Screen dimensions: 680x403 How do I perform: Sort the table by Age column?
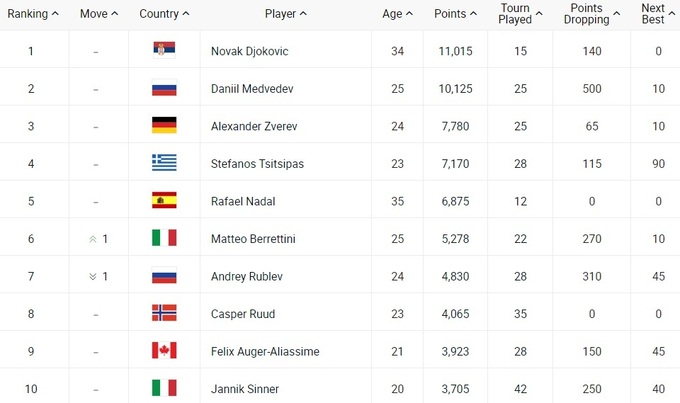pos(397,14)
